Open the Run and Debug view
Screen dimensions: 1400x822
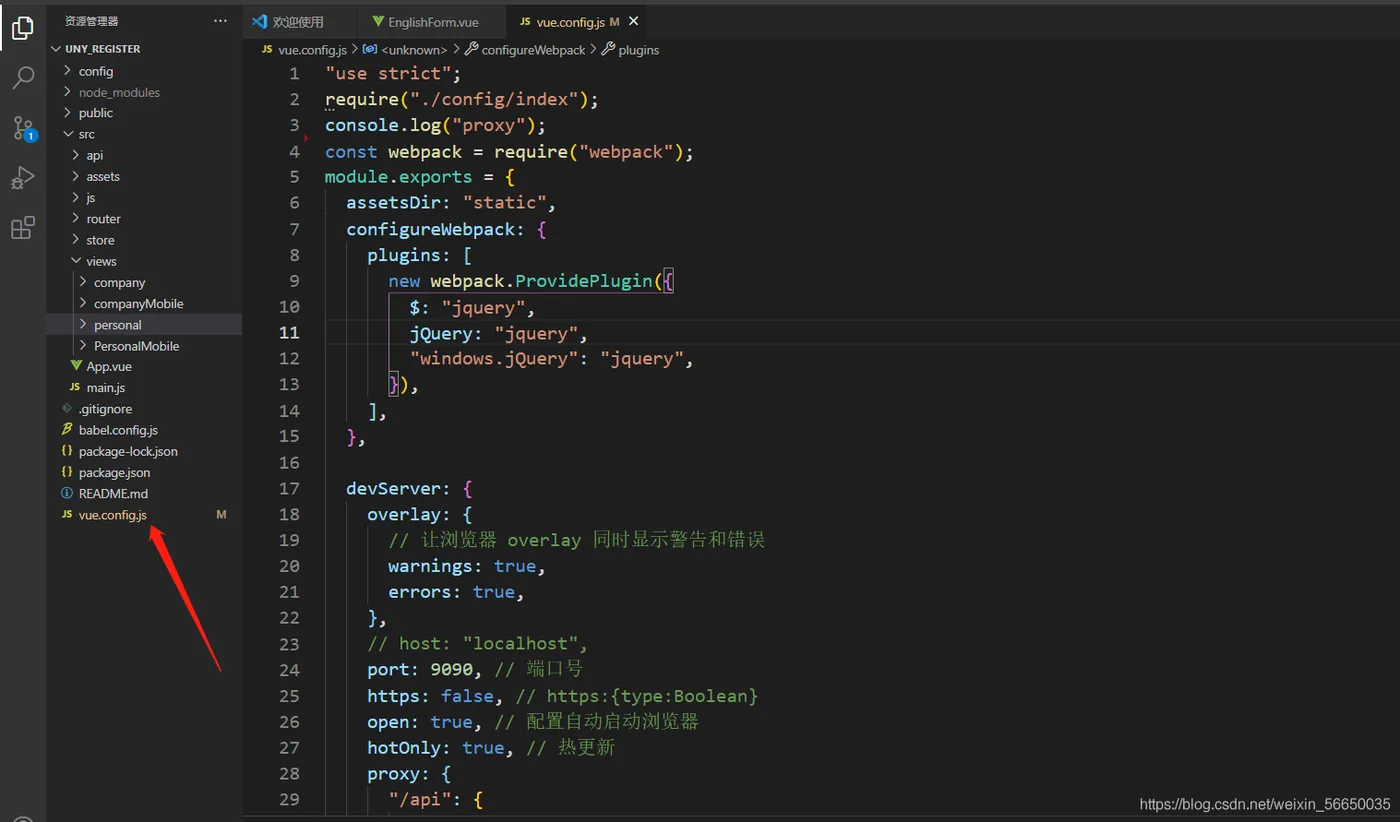point(22,178)
